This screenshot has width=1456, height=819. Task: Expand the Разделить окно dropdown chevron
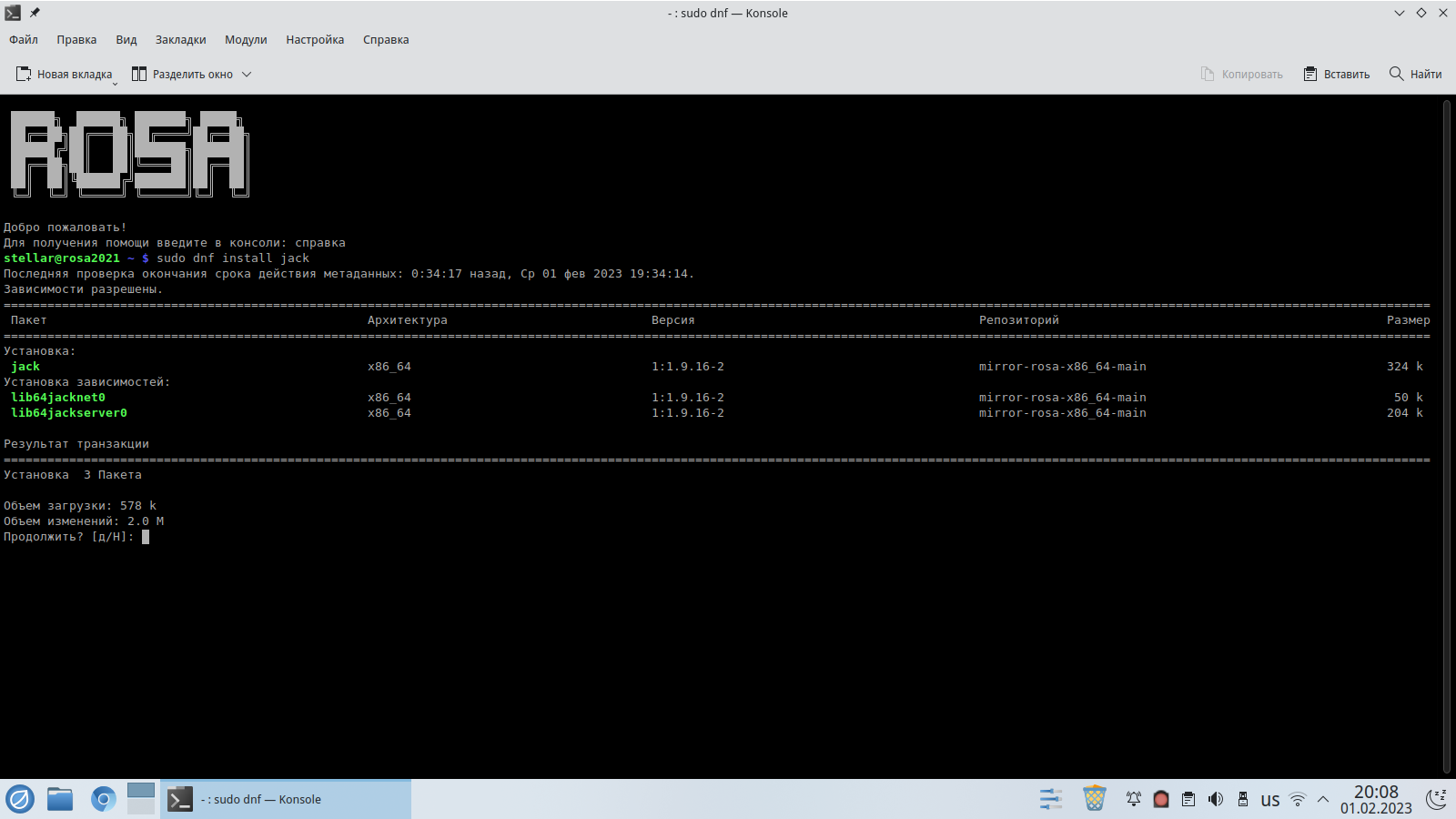click(x=246, y=74)
